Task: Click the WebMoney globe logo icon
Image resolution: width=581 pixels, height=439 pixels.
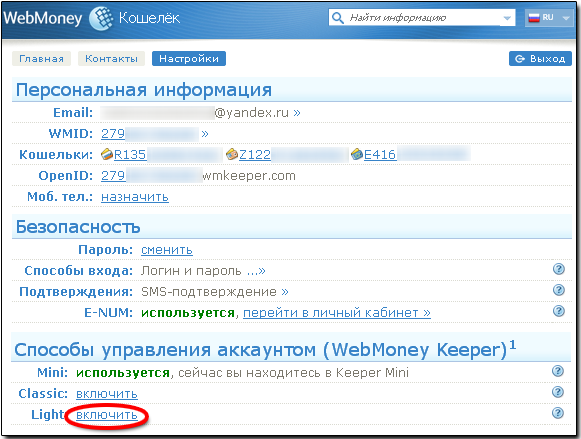Action: point(101,18)
